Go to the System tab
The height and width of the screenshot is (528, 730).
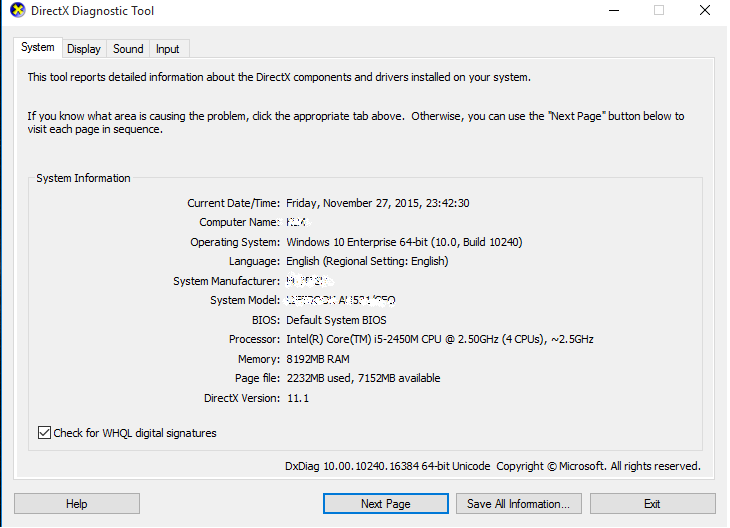38,47
